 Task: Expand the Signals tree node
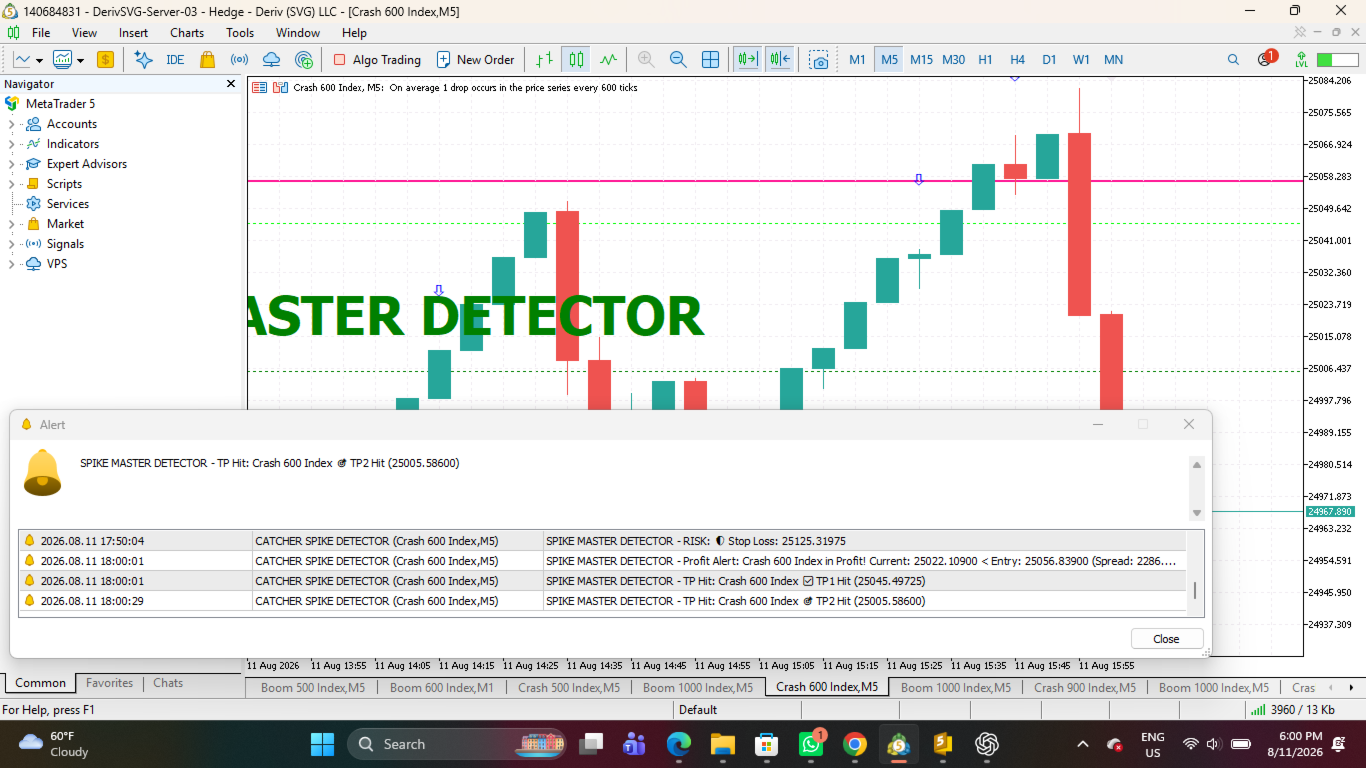click(12, 244)
